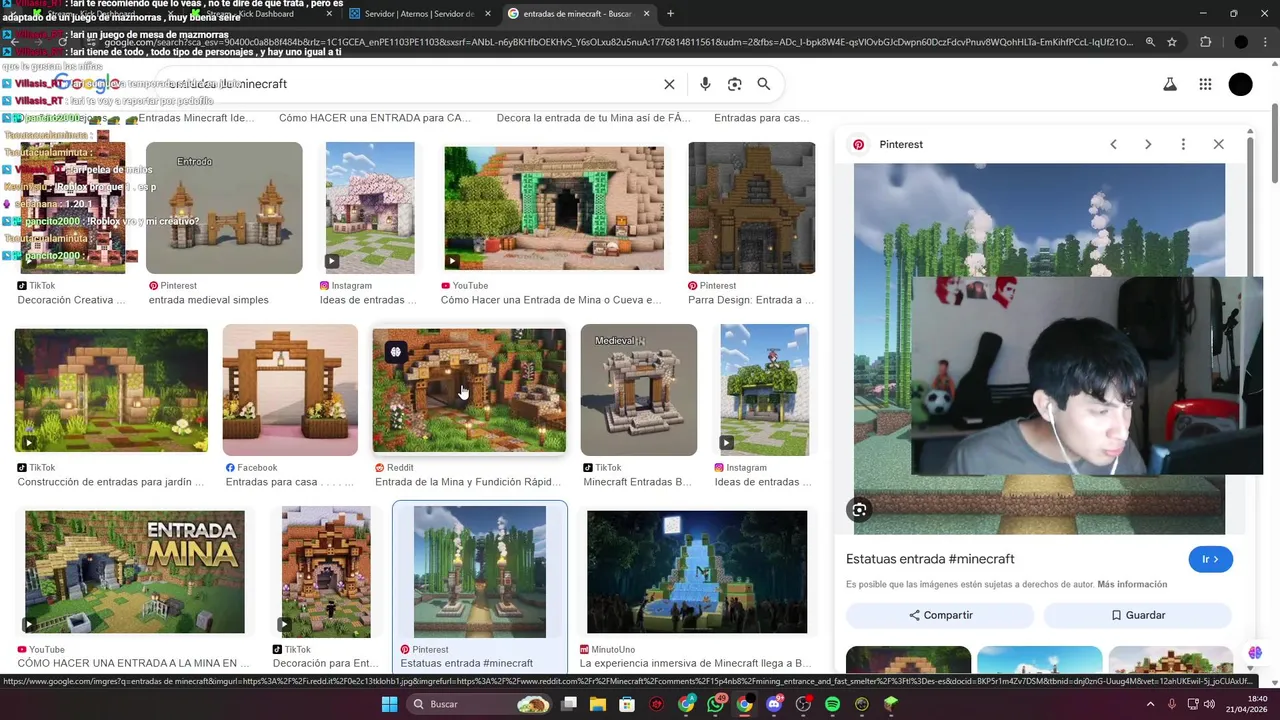This screenshot has width=1280, height=720.
Task: Open the 'Más información' link
Action: click(x=1132, y=584)
